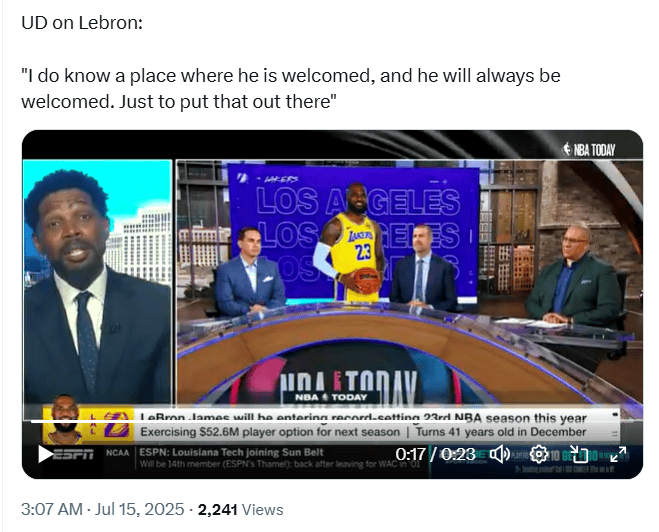View the 2,241 Views analytics
The width and height of the screenshot is (659, 532).
coord(240,509)
